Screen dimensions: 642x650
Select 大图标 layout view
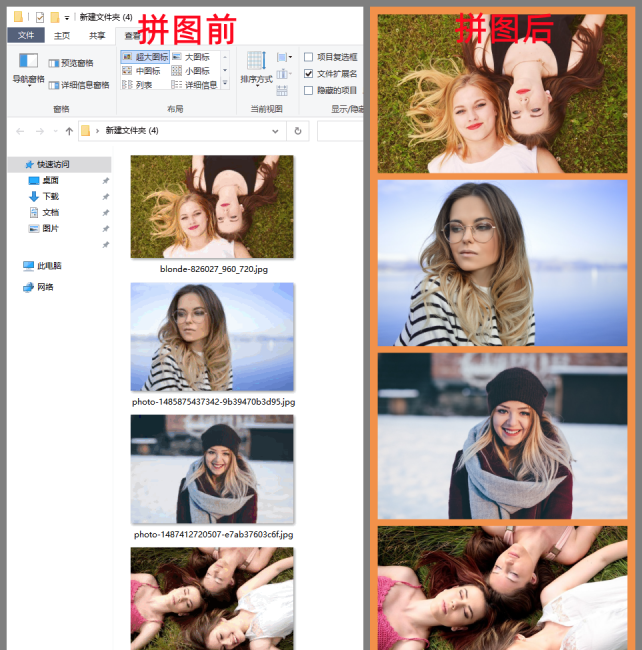191,57
